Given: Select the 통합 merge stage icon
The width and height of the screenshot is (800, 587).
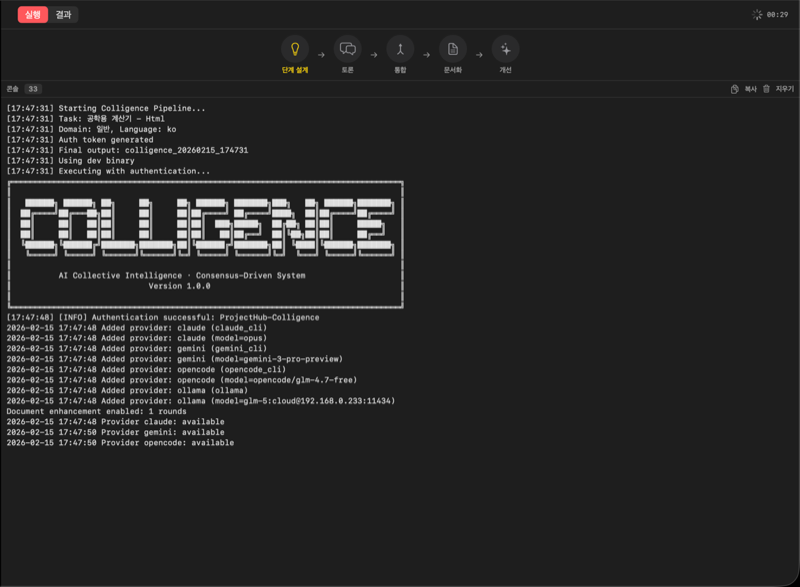Looking at the screenshot, I should pyautogui.click(x=400, y=48).
